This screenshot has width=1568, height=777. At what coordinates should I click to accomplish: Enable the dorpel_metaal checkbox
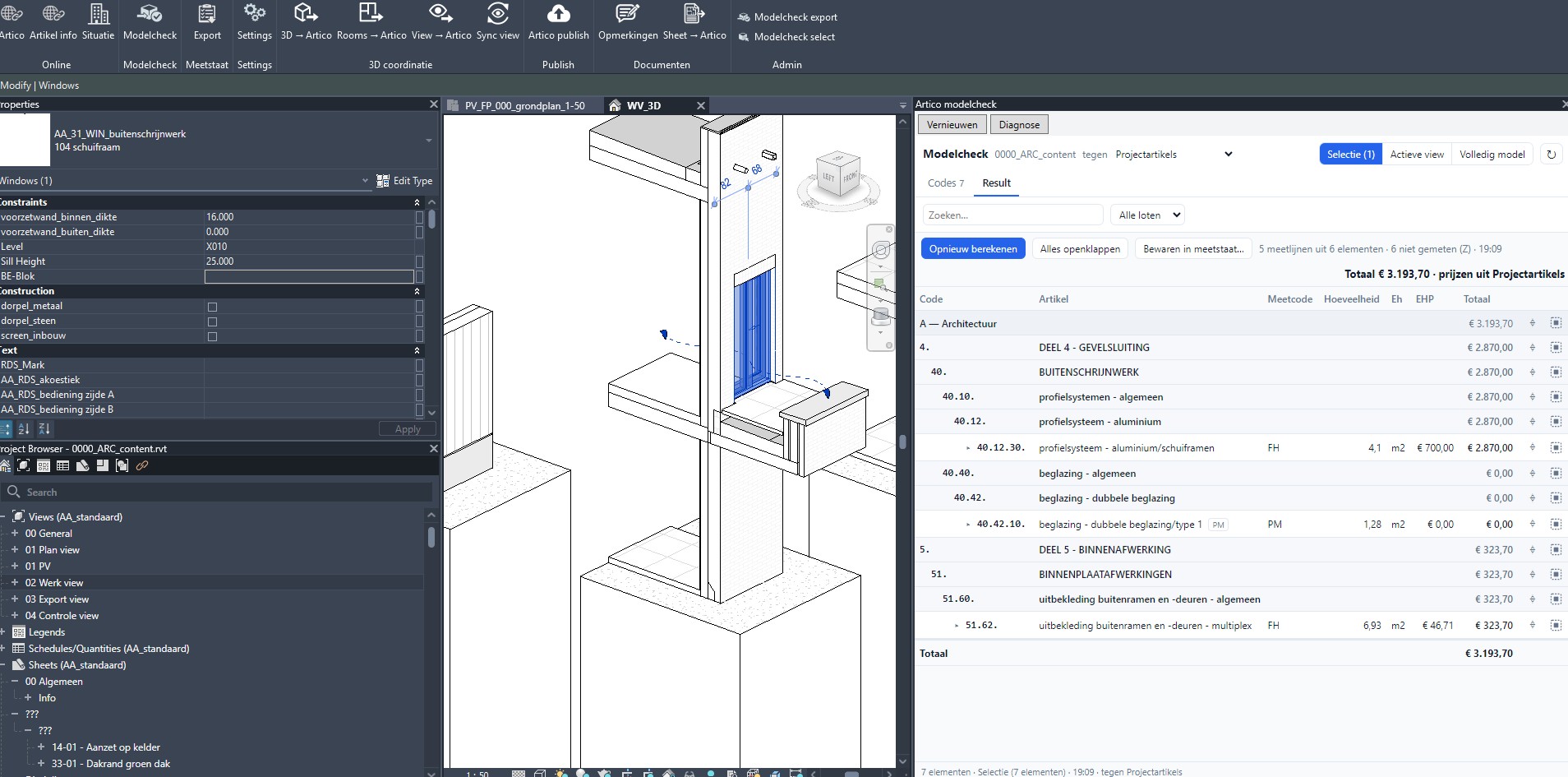[212, 307]
